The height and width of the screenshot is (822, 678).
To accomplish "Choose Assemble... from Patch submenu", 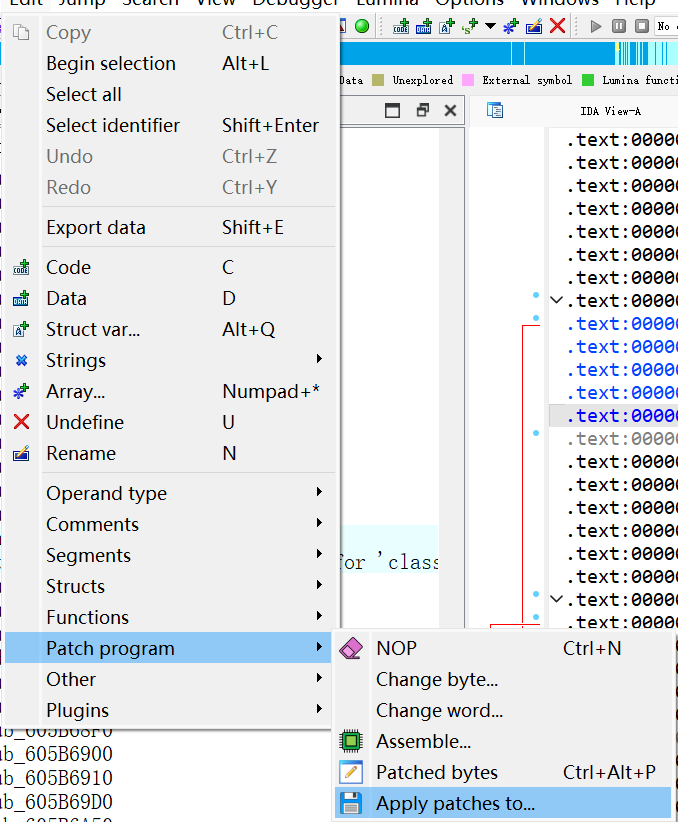I will click(x=503, y=741).
